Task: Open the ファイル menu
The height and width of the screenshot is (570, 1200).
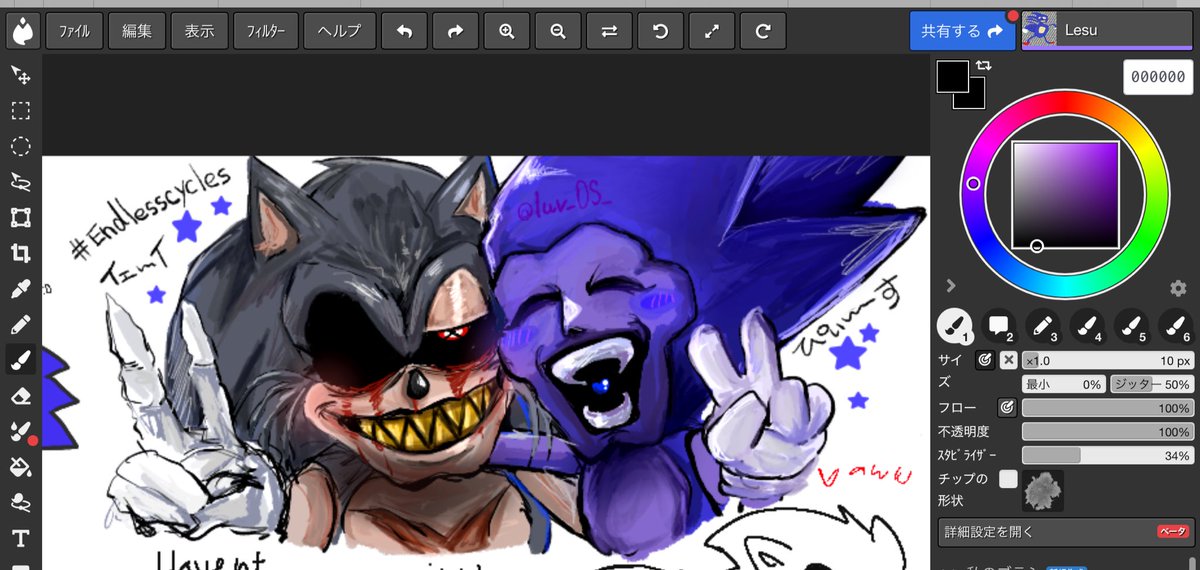Action: point(74,31)
